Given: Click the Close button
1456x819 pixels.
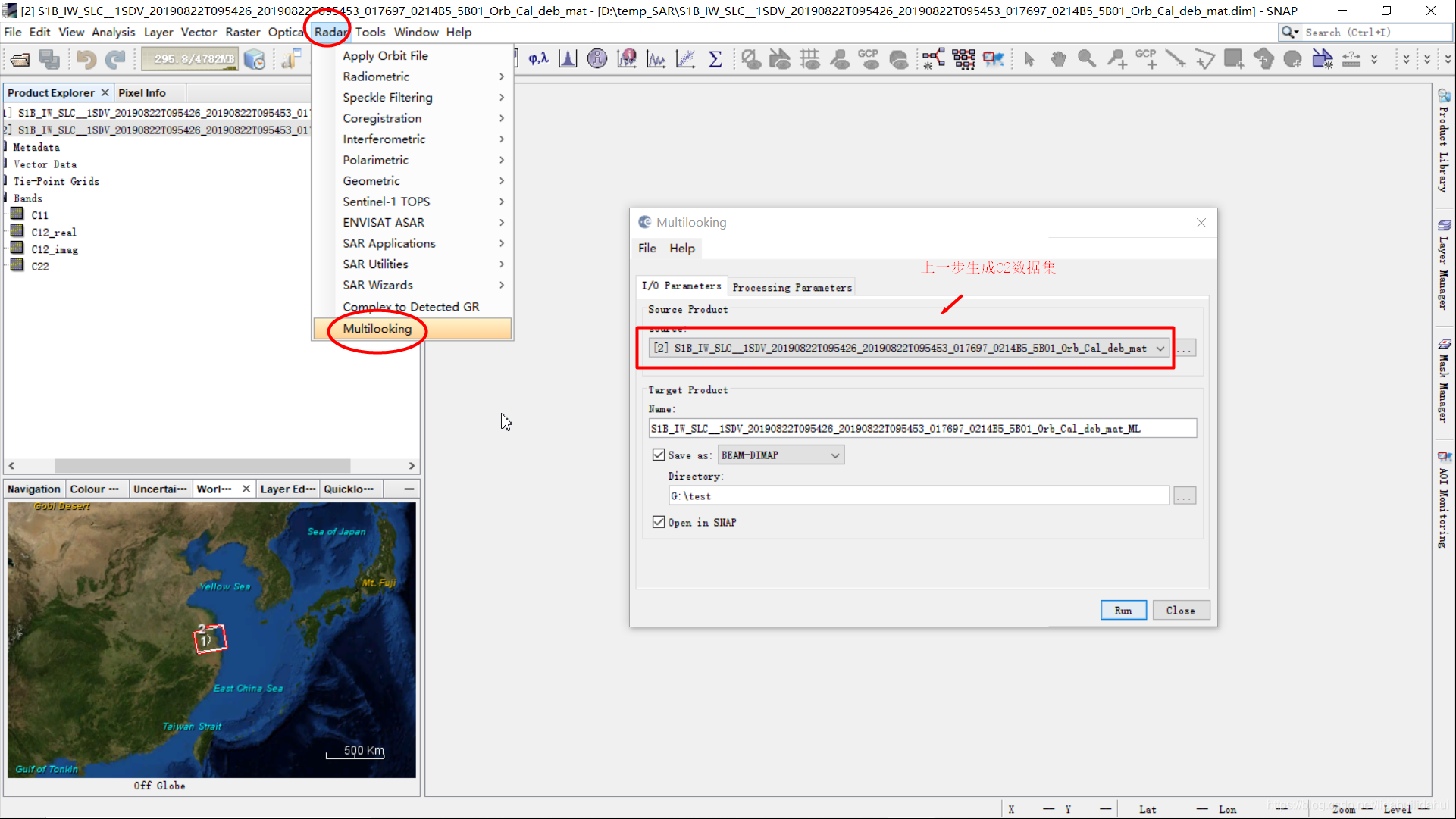Looking at the screenshot, I should (1181, 610).
